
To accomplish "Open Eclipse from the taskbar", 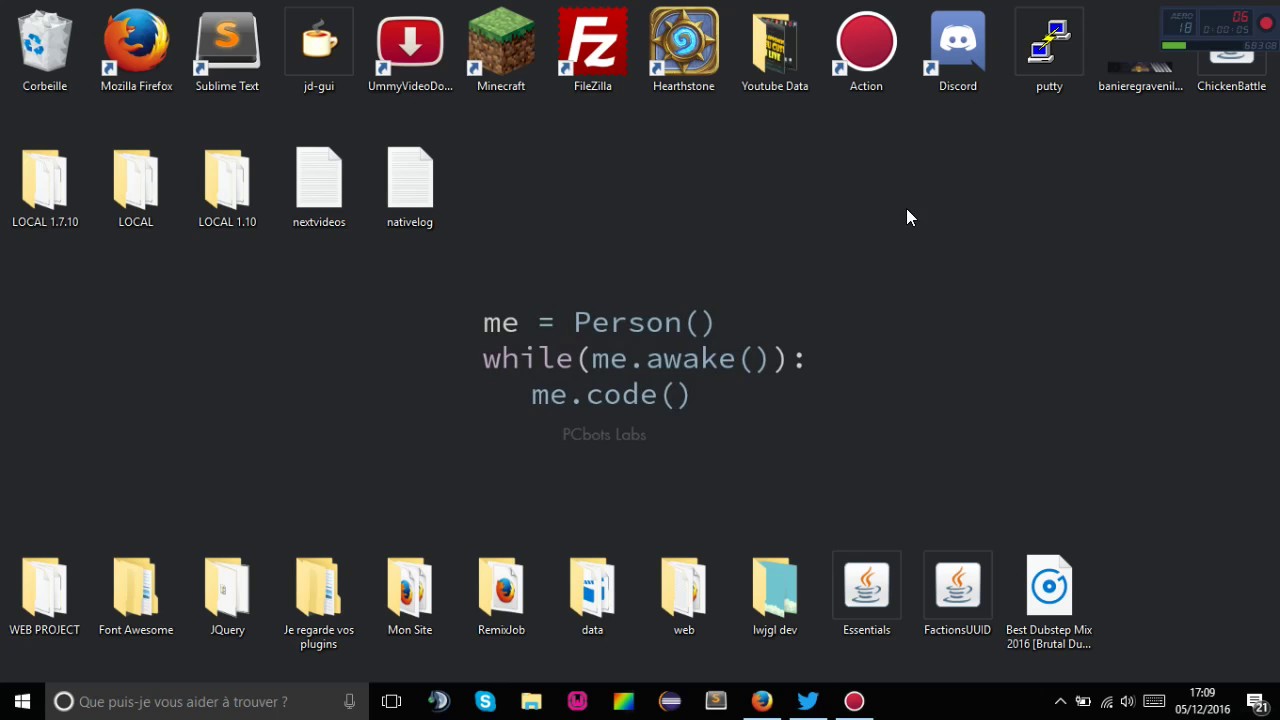I will [670, 701].
